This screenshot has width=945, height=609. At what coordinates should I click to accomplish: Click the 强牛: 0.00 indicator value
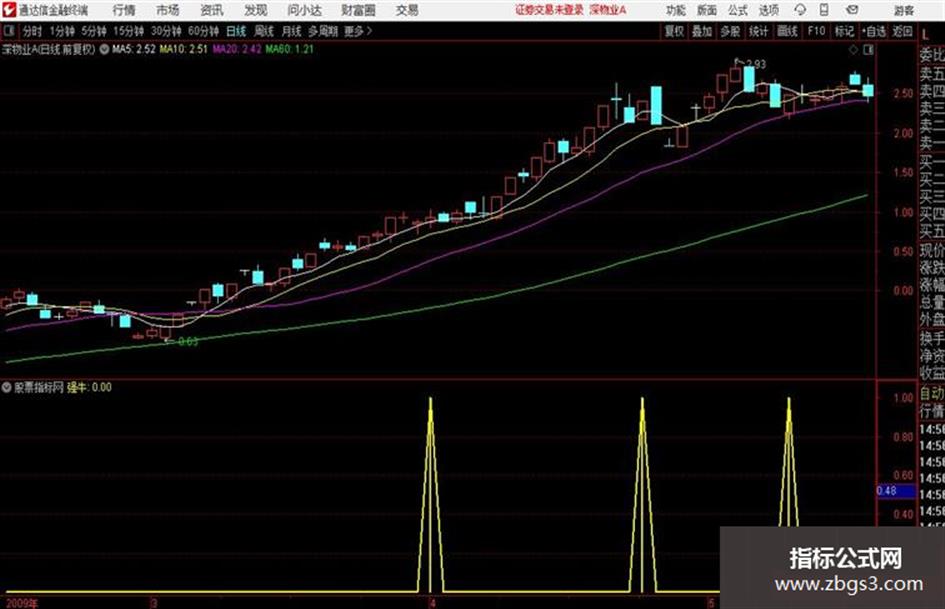pos(89,388)
